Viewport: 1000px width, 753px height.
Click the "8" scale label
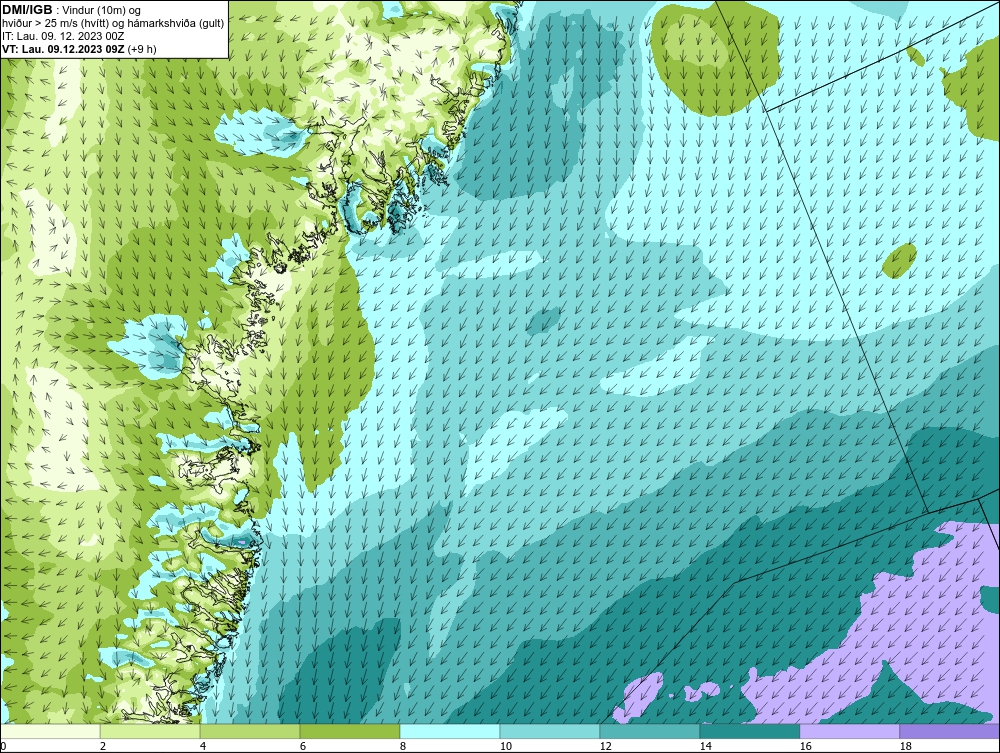click(x=403, y=746)
